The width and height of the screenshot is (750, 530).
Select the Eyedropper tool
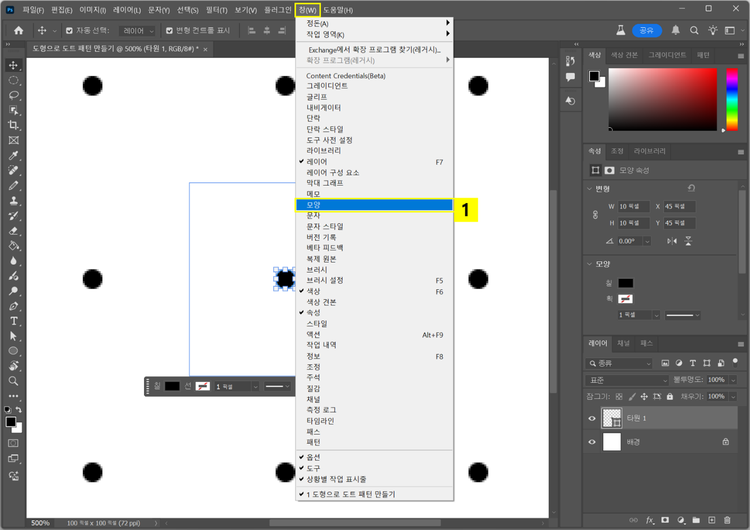tap(13, 155)
